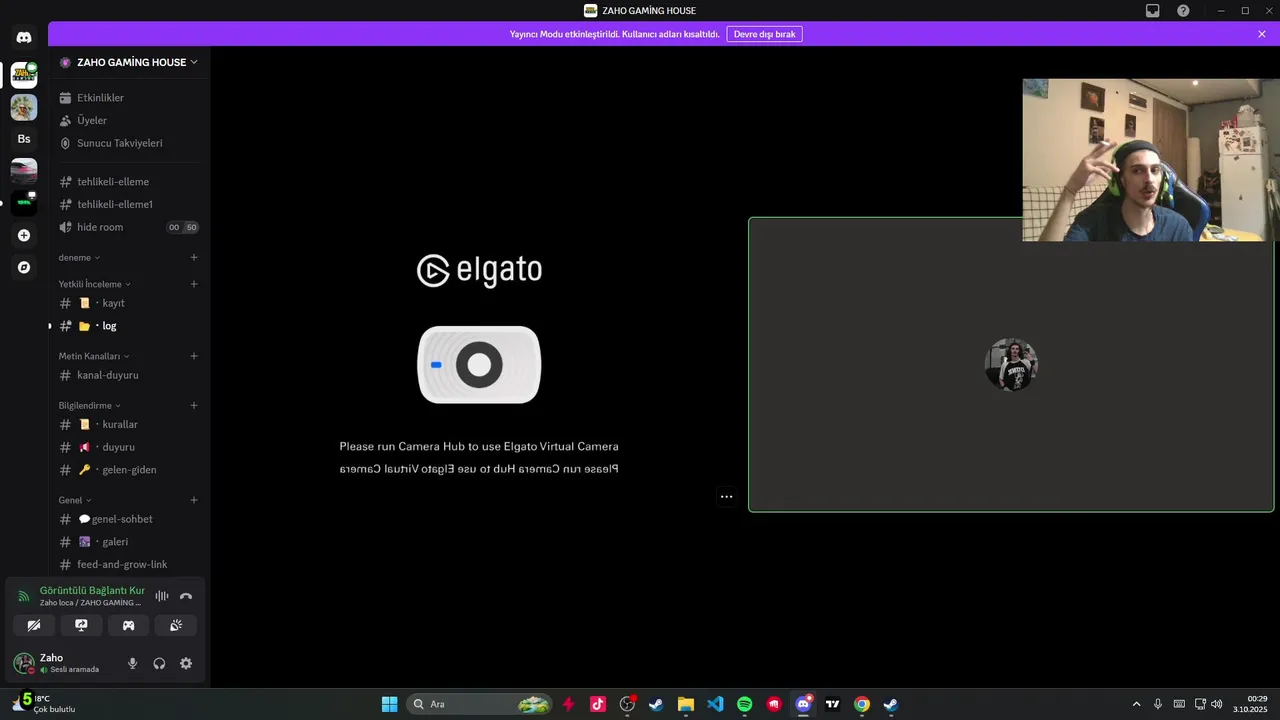
Task: Open Google Chrome from the taskbar
Action: (x=862, y=704)
